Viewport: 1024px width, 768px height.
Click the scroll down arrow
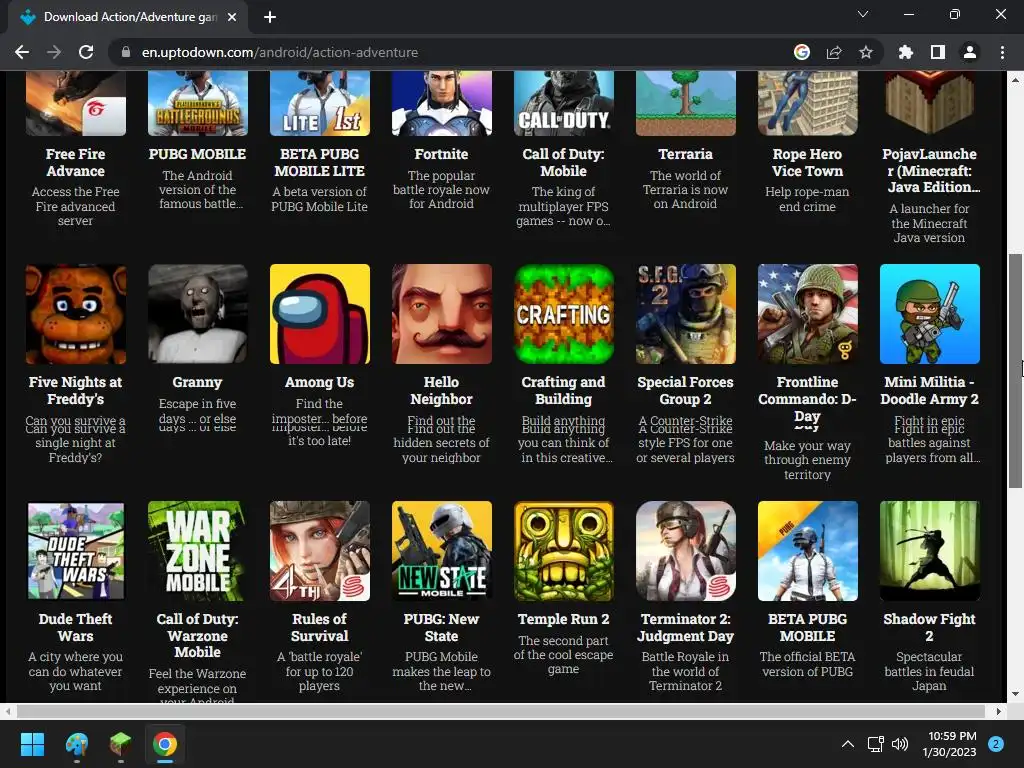1015,694
